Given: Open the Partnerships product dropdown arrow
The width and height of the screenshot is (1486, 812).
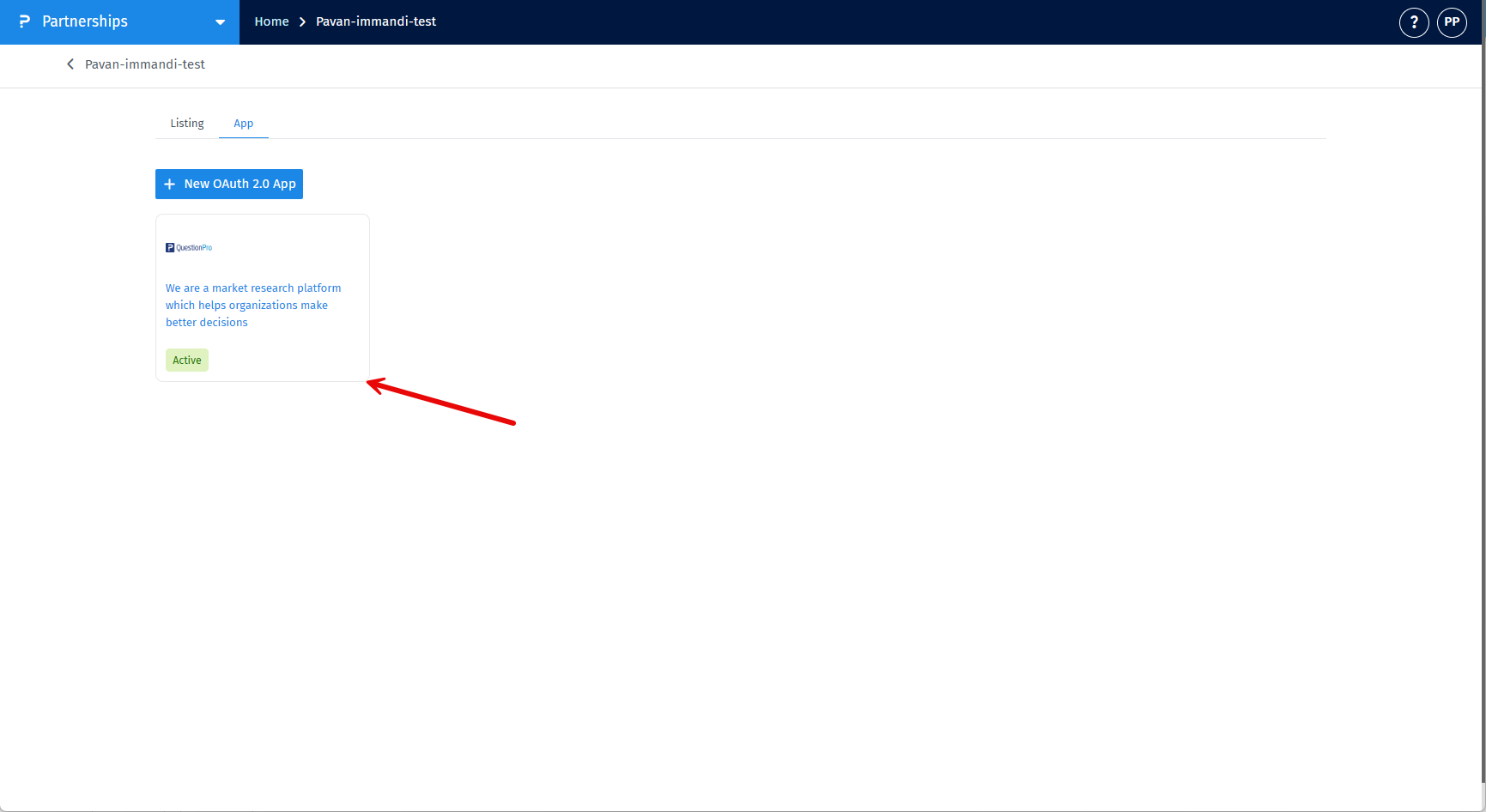Looking at the screenshot, I should 220,22.
